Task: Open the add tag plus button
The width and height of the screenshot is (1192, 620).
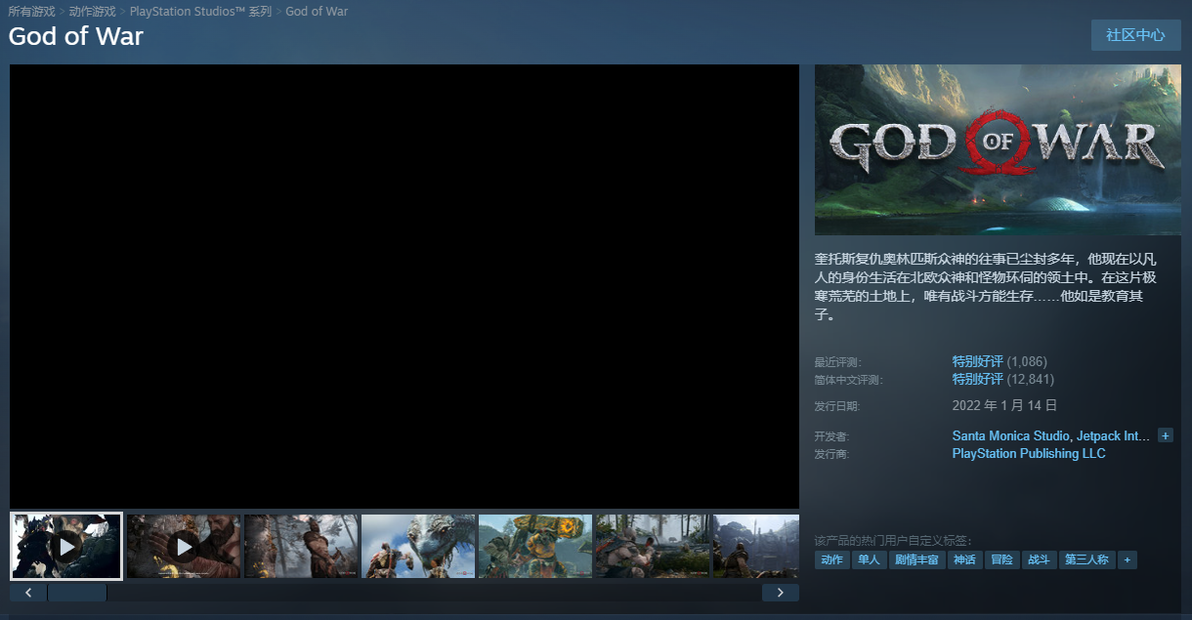Action: click(1127, 560)
